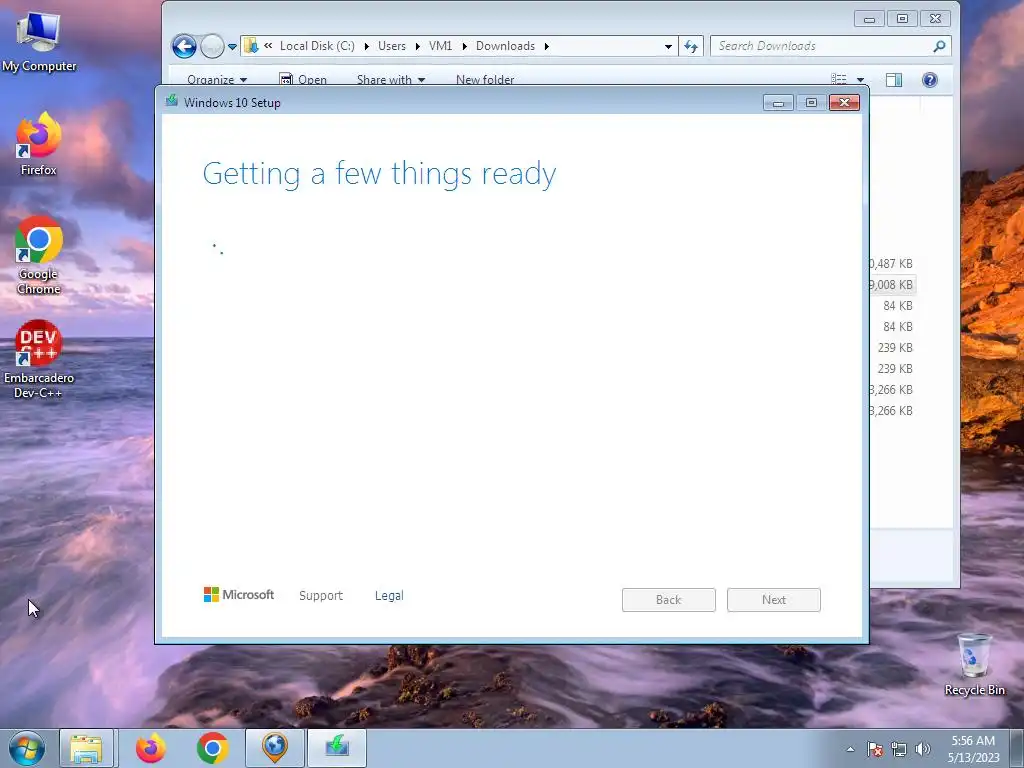Launch Firefox from the taskbar
Image resolution: width=1024 pixels, height=768 pixels.
151,748
